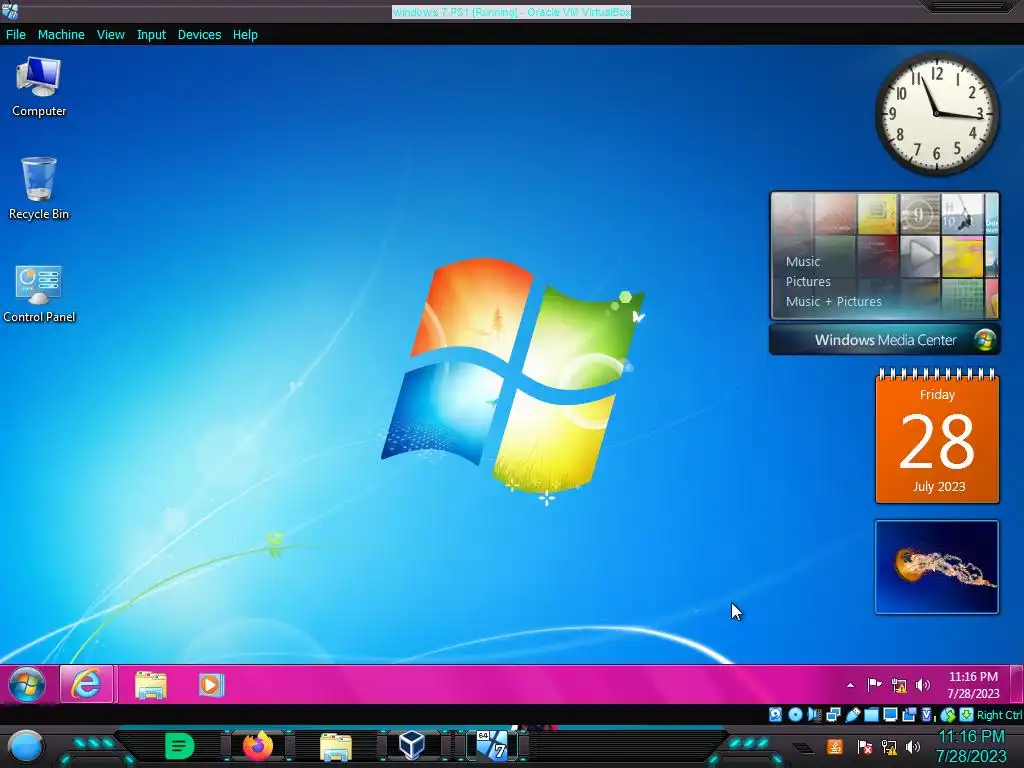The image size is (1024, 768).
Task: Click Pictures in the Media Center gadget
Action: click(808, 281)
